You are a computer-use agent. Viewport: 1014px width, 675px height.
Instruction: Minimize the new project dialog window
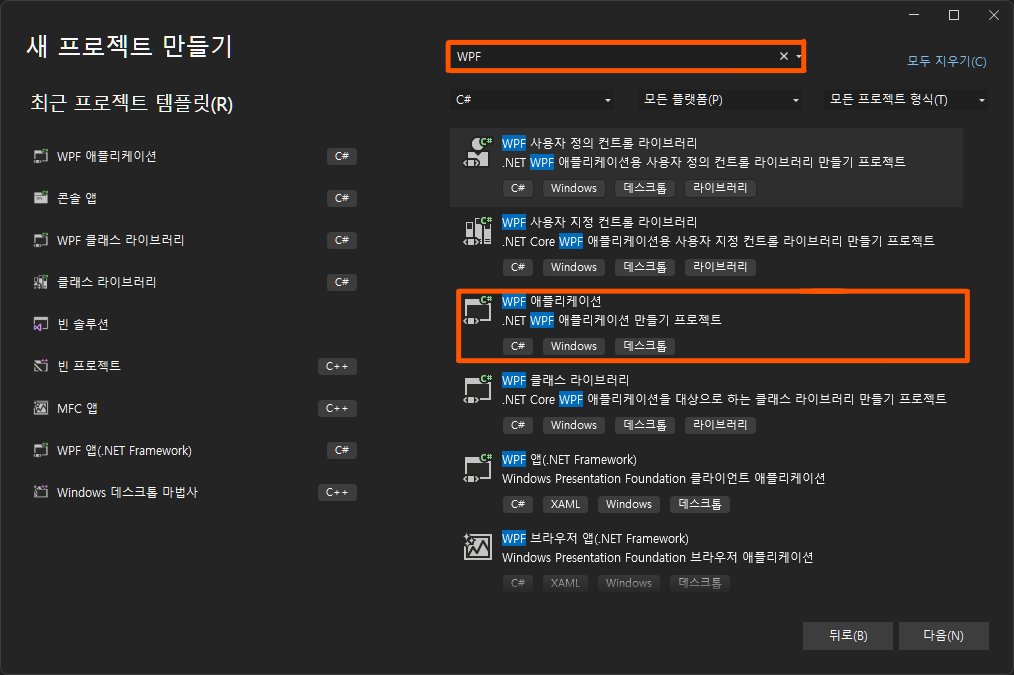pyautogui.click(x=914, y=15)
